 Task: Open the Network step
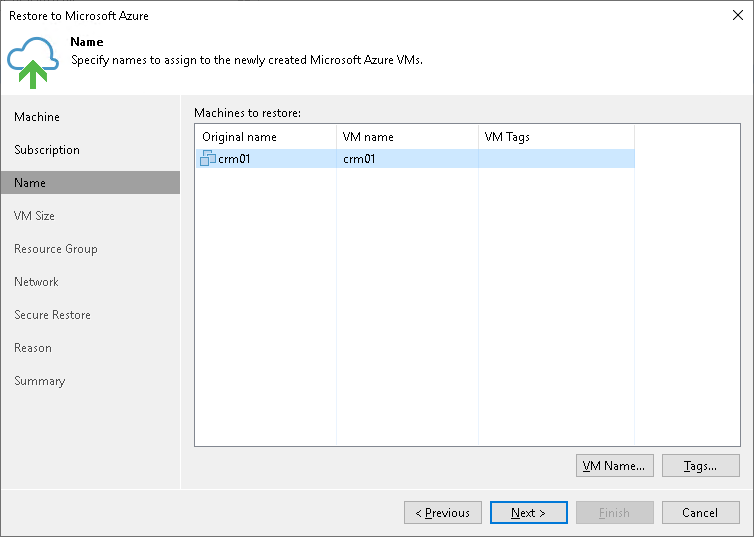tap(36, 282)
